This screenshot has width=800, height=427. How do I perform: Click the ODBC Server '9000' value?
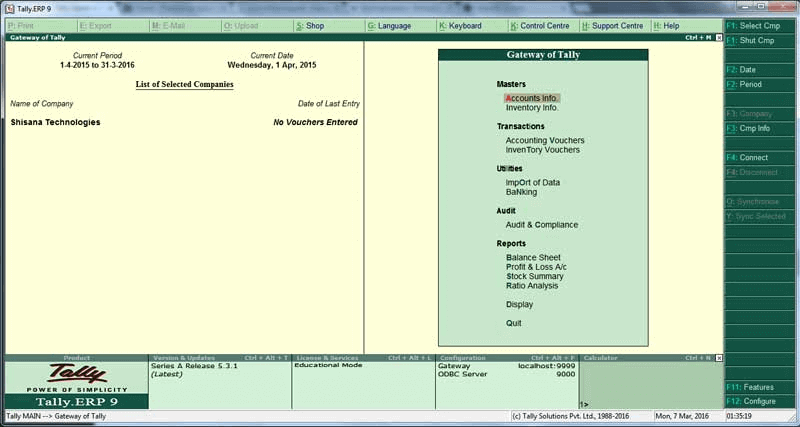coord(565,374)
